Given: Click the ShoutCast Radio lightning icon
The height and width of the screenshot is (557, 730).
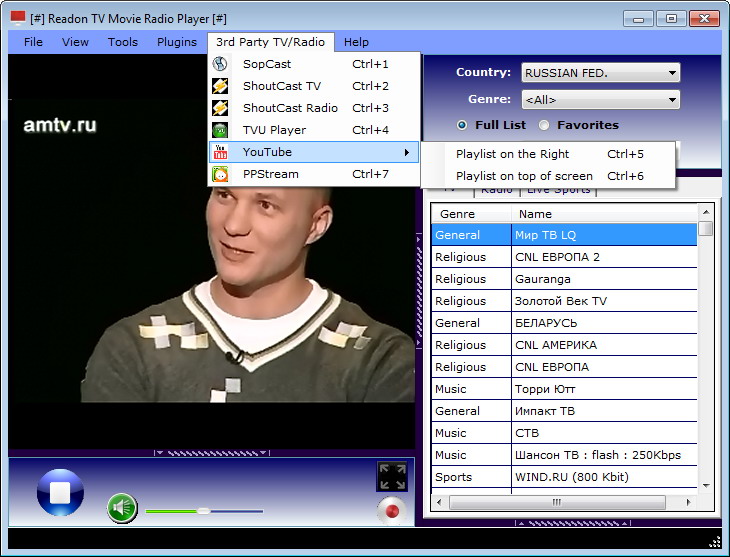Looking at the screenshot, I should [220, 108].
